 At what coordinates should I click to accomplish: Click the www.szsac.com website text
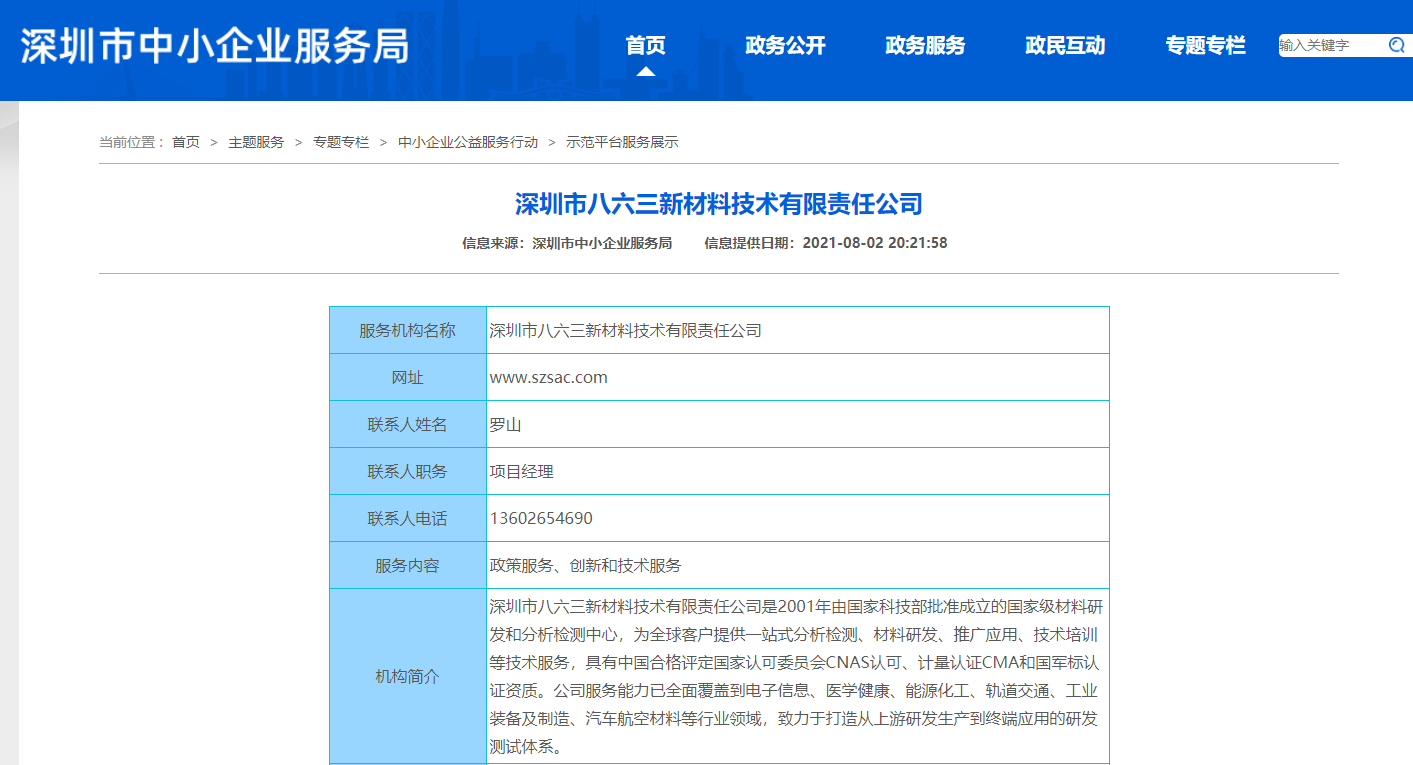549,377
